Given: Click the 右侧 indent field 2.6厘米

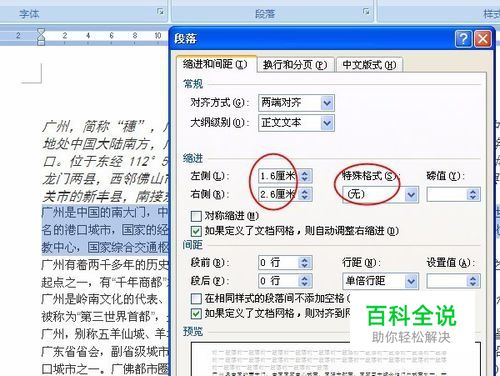Looking at the screenshot, I should 278,194.
